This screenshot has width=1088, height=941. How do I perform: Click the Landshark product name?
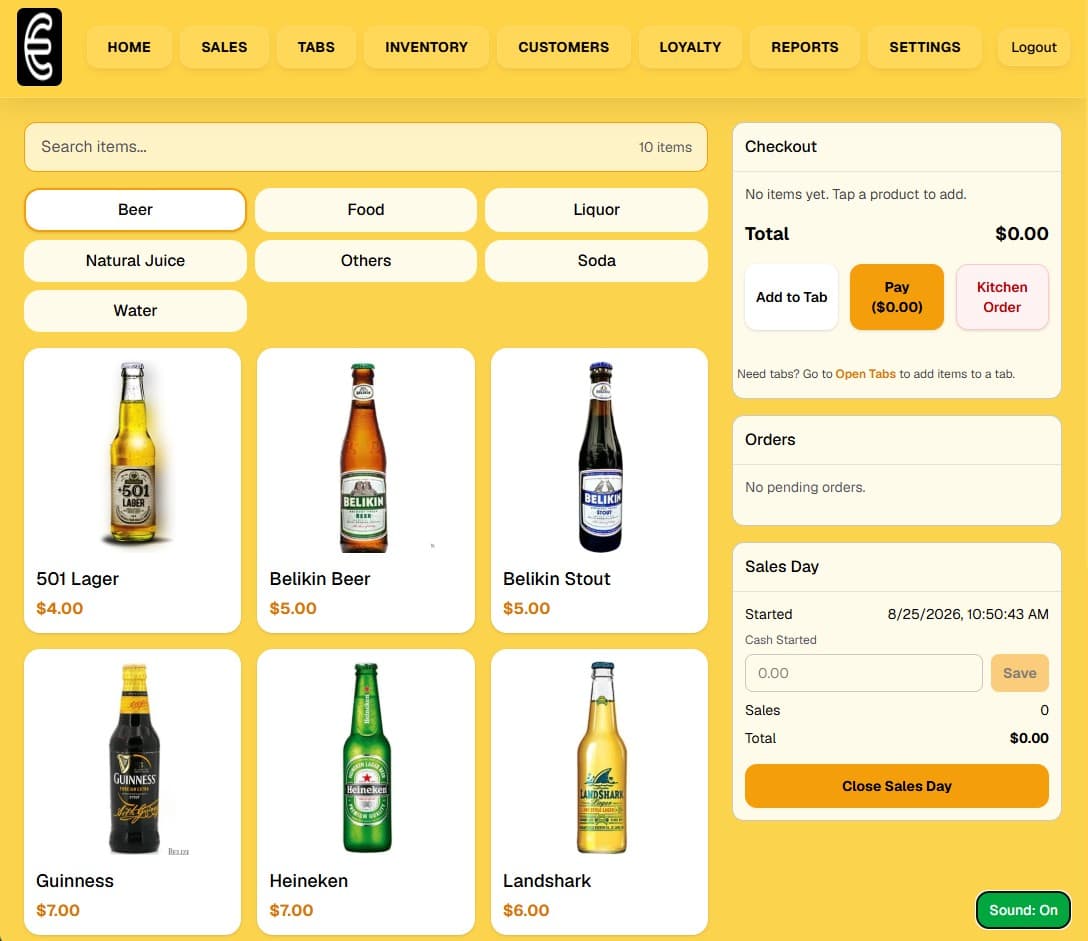click(547, 881)
